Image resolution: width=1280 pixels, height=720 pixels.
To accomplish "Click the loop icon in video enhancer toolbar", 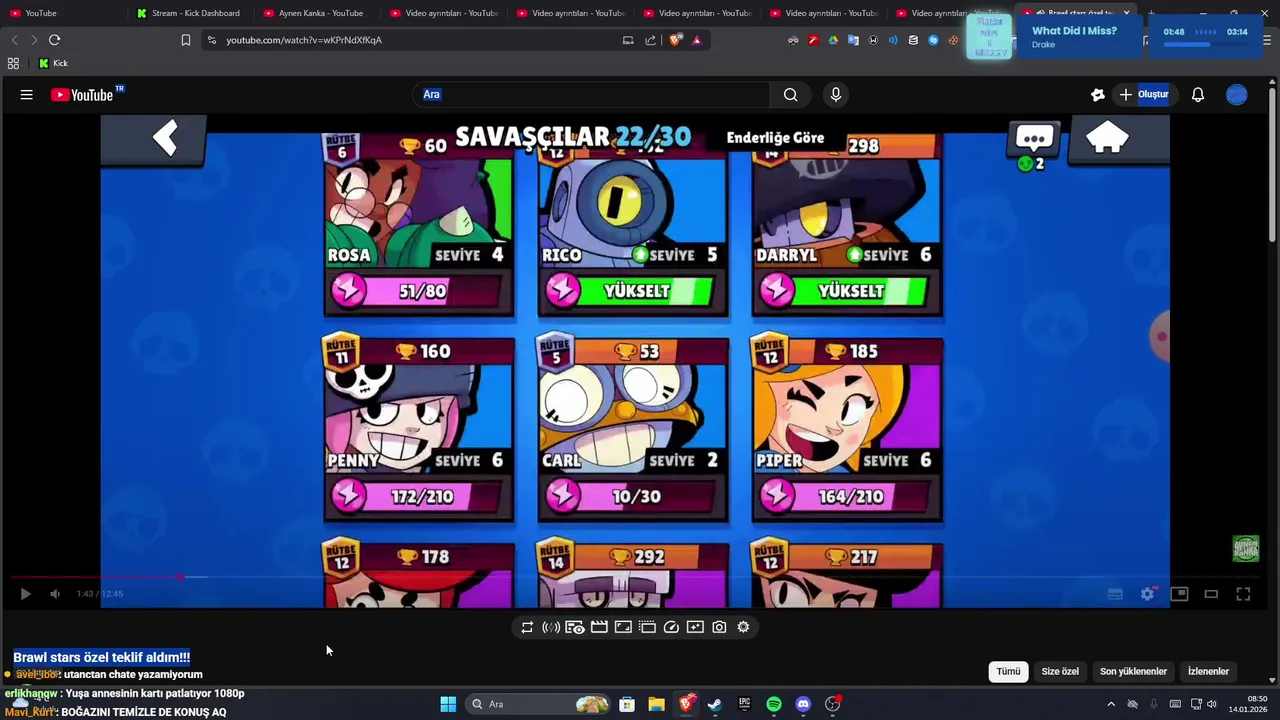I will pos(527,627).
